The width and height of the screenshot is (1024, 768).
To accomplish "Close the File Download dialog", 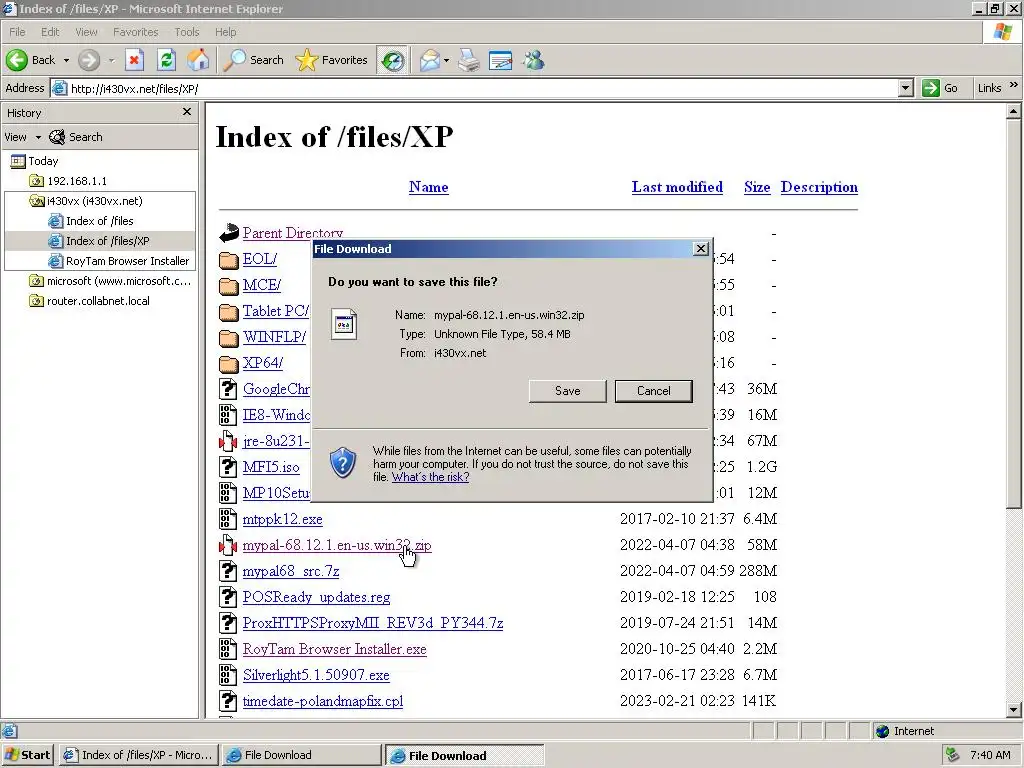I will click(701, 249).
